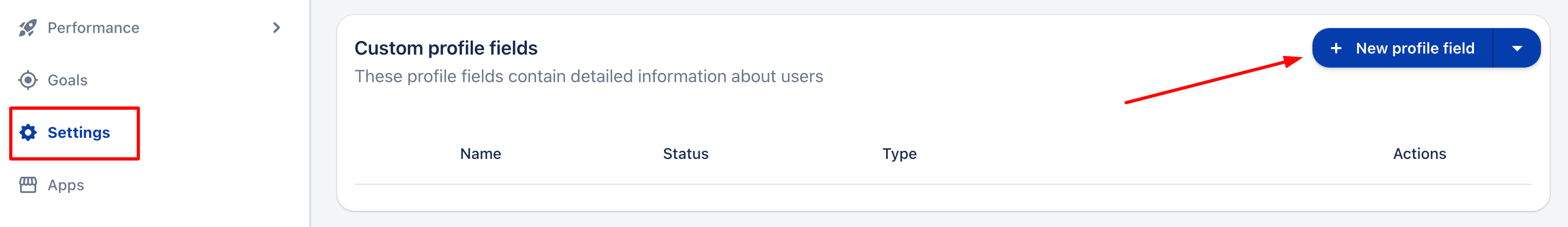The width and height of the screenshot is (1568, 227).
Task: Open the New profile field dropdown arrow
Action: click(1516, 48)
